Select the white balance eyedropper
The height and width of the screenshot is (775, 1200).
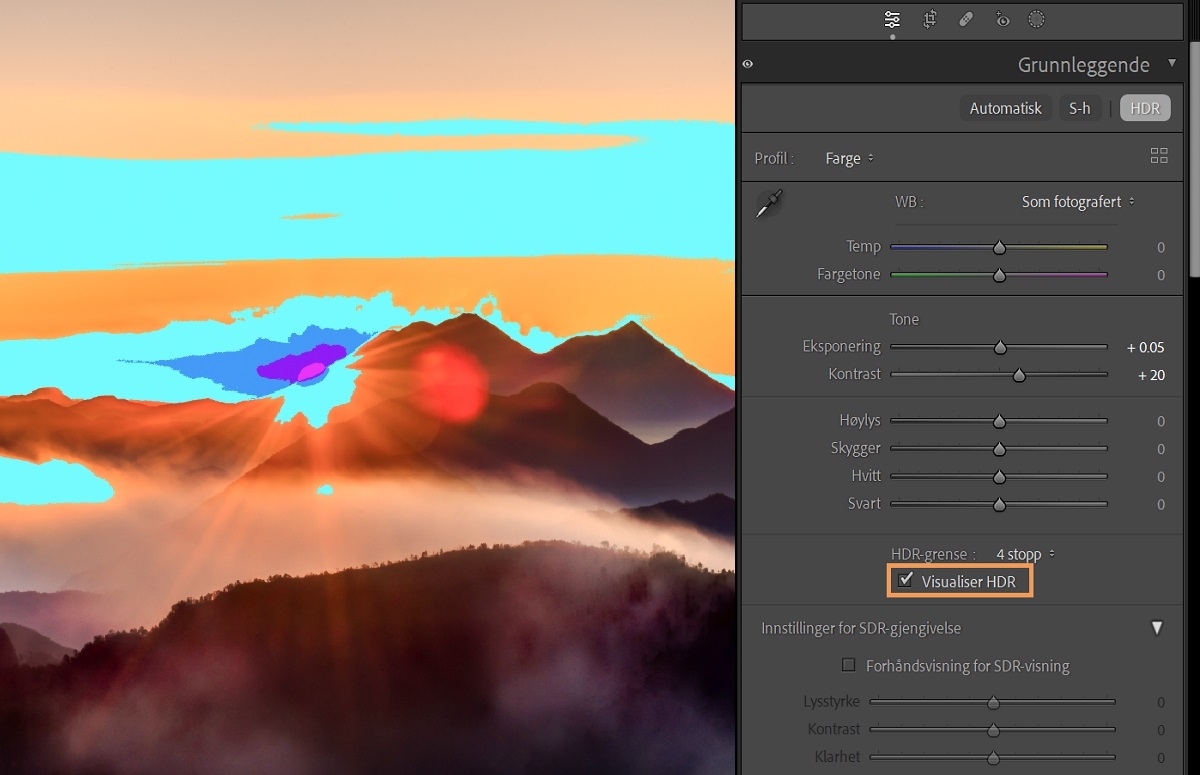pyautogui.click(x=768, y=202)
